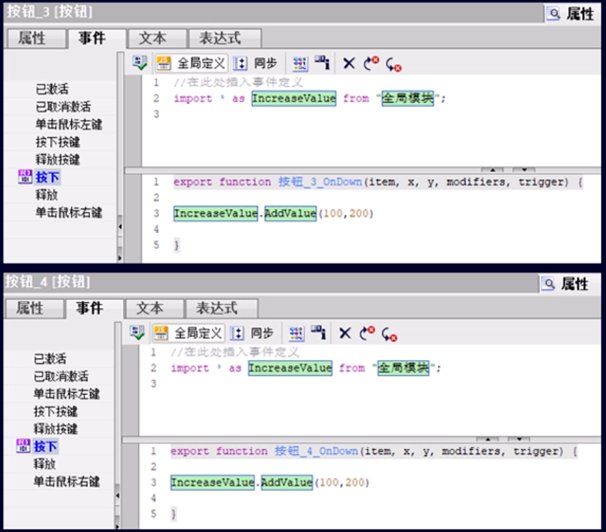Open 属性 tab in 按钮_3 panel
Viewport: 606px width, 532px height.
[35, 38]
